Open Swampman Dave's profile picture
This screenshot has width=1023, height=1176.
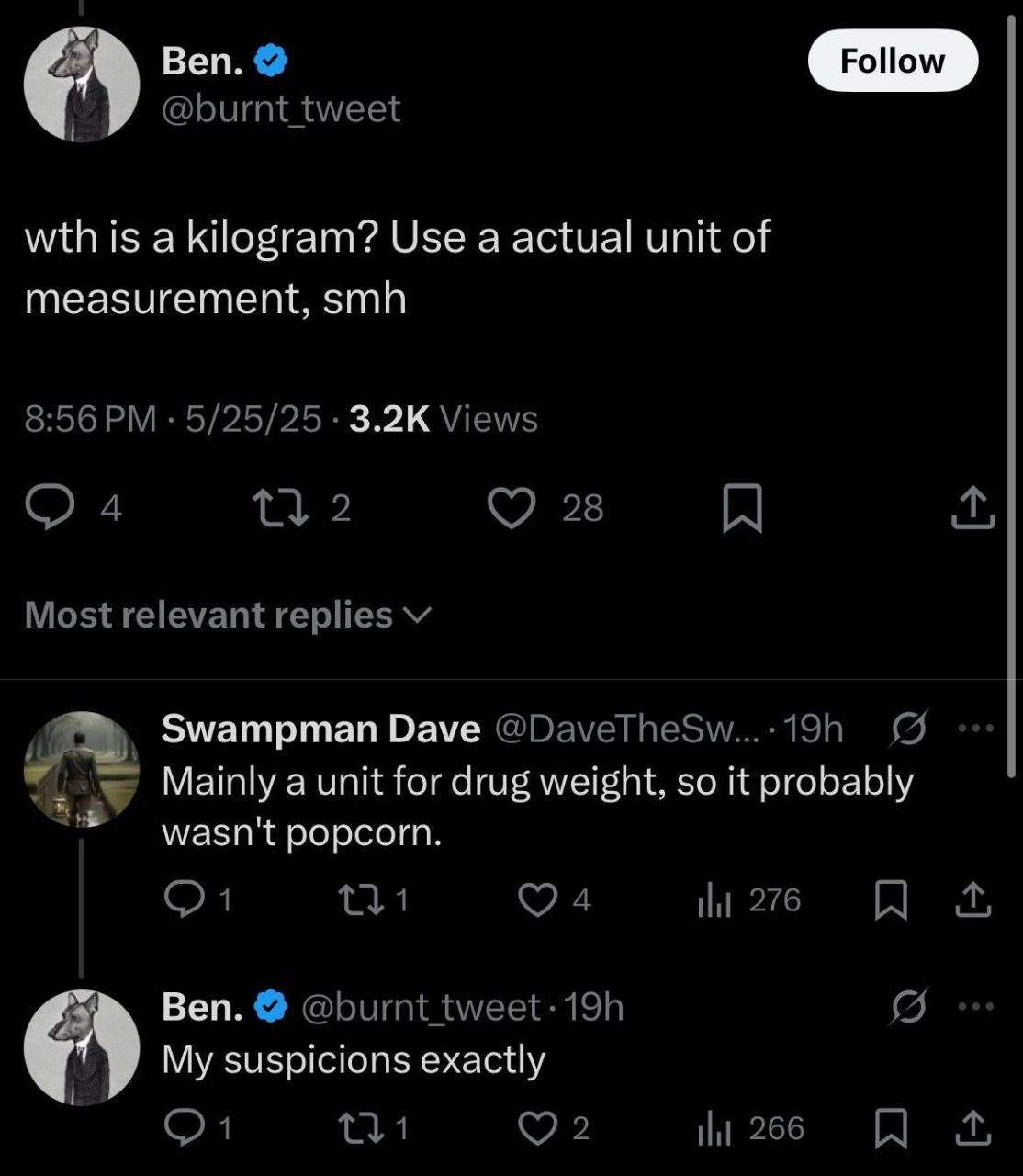(82, 770)
